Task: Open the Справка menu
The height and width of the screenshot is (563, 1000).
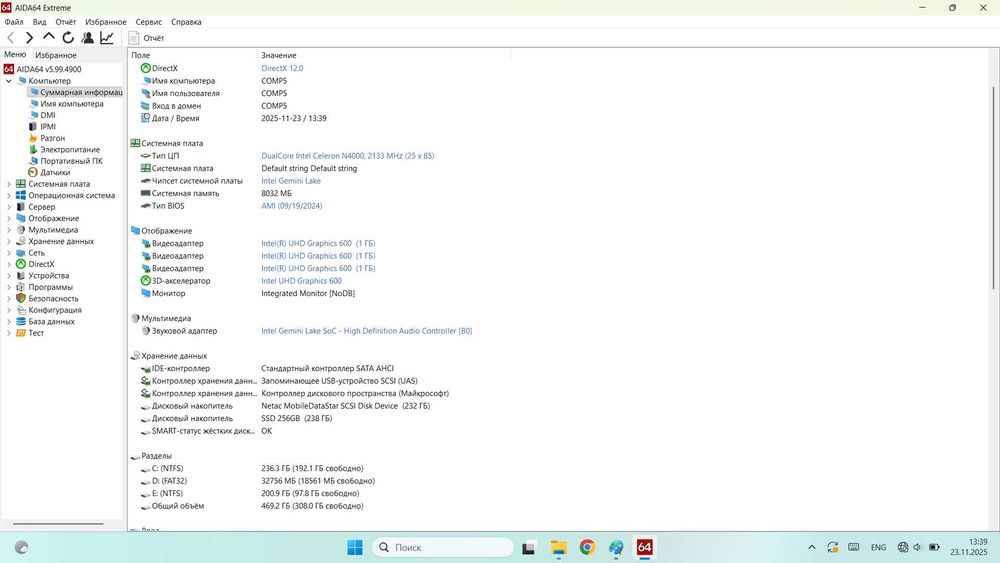Action: pos(186,22)
